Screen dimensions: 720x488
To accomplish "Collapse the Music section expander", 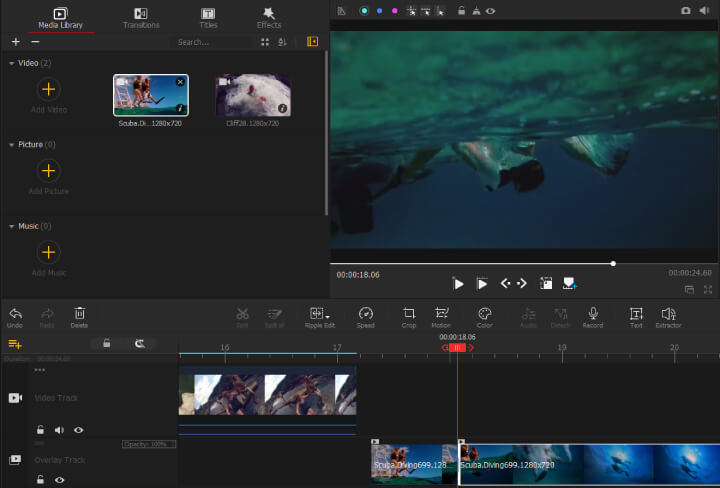I will 12,226.
